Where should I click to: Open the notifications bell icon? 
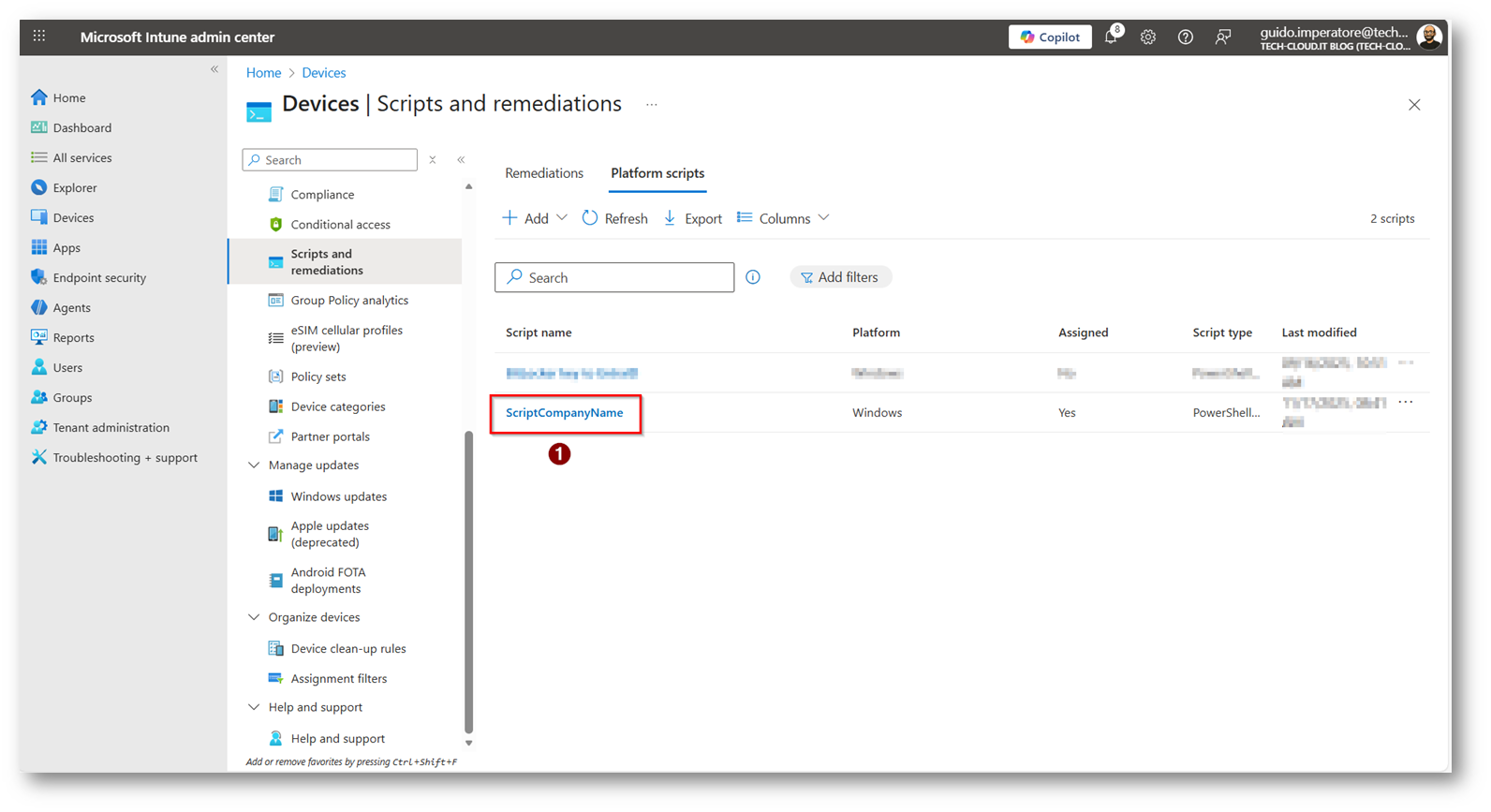pyautogui.click(x=1111, y=37)
